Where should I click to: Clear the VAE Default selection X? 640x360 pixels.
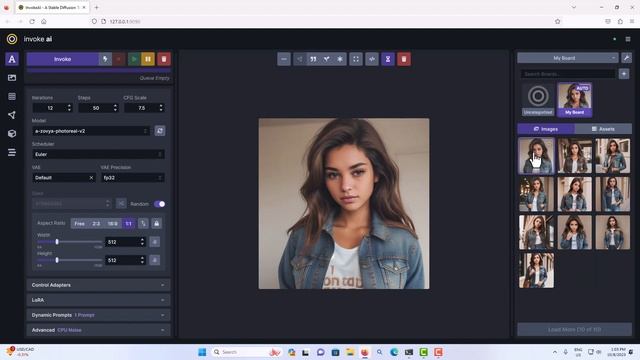point(91,178)
